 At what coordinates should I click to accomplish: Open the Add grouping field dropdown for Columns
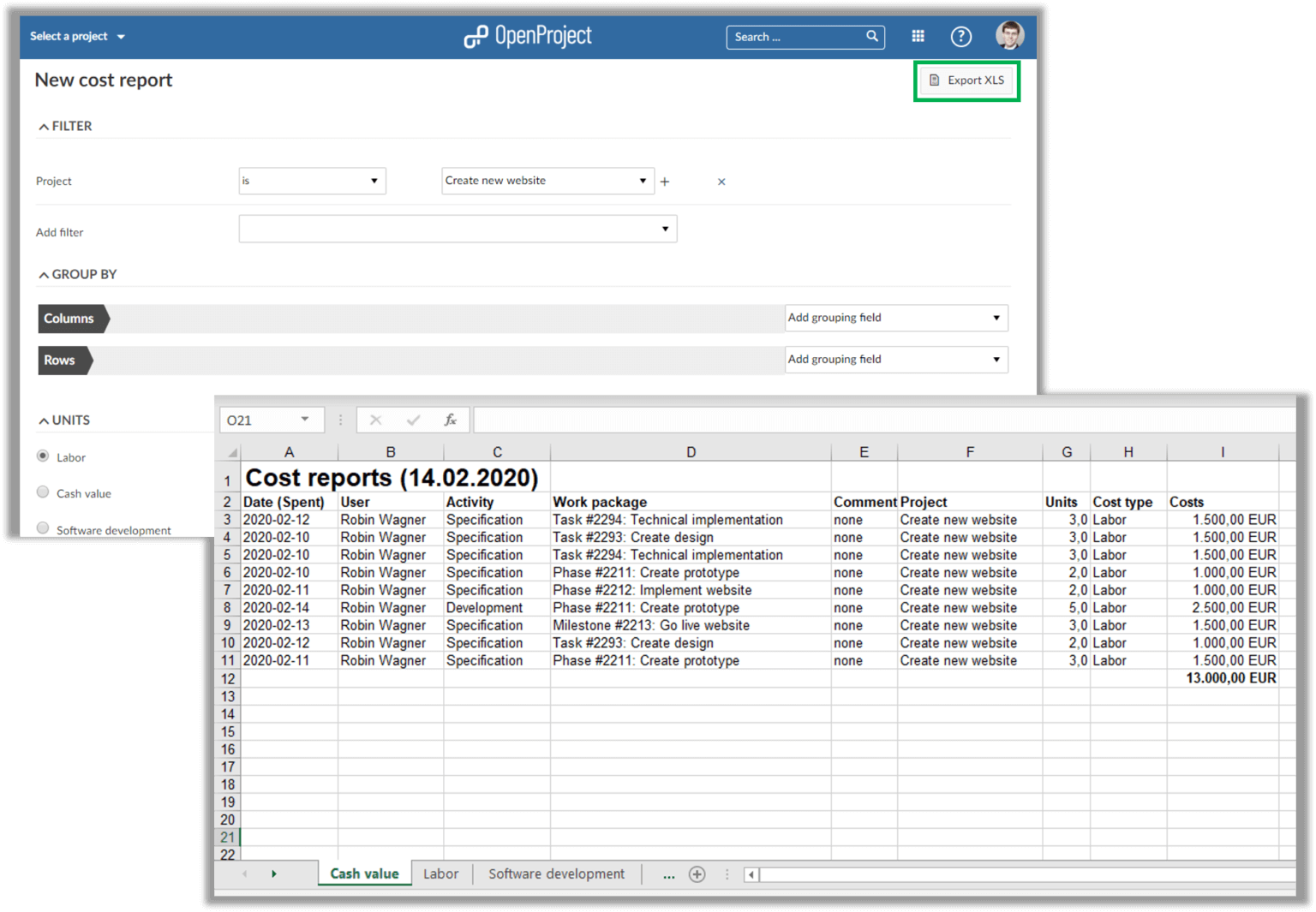click(895, 318)
